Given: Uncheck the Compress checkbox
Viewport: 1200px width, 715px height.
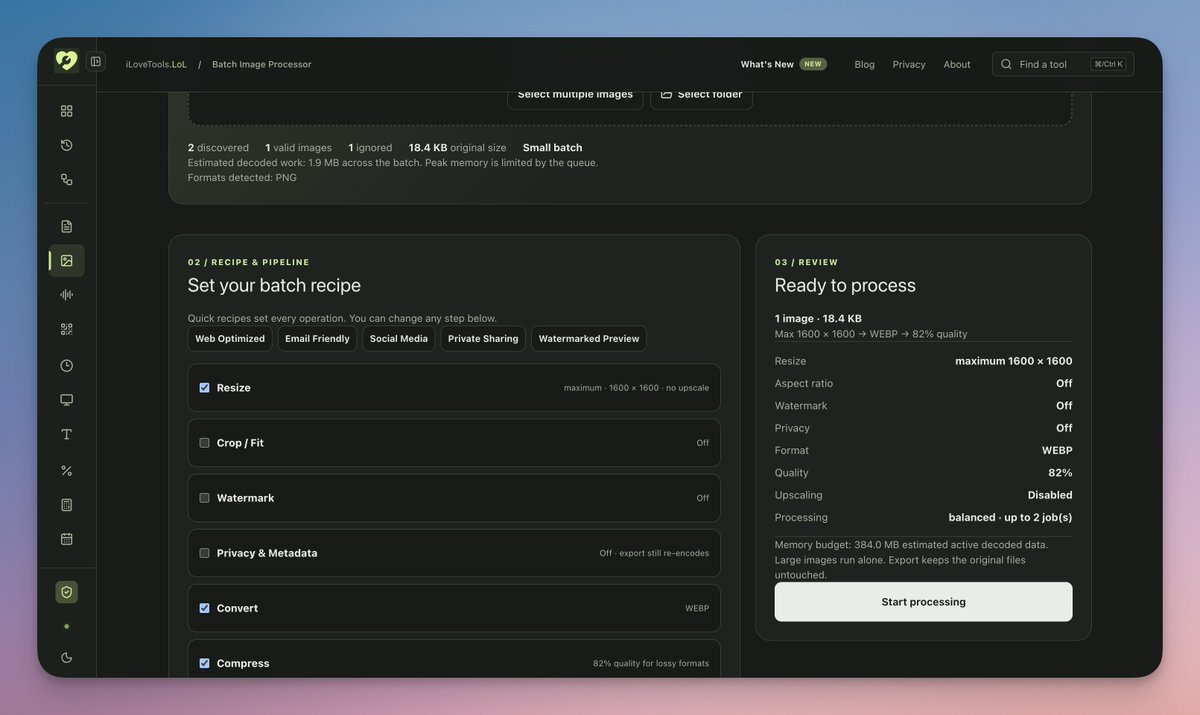Looking at the screenshot, I should (204, 663).
